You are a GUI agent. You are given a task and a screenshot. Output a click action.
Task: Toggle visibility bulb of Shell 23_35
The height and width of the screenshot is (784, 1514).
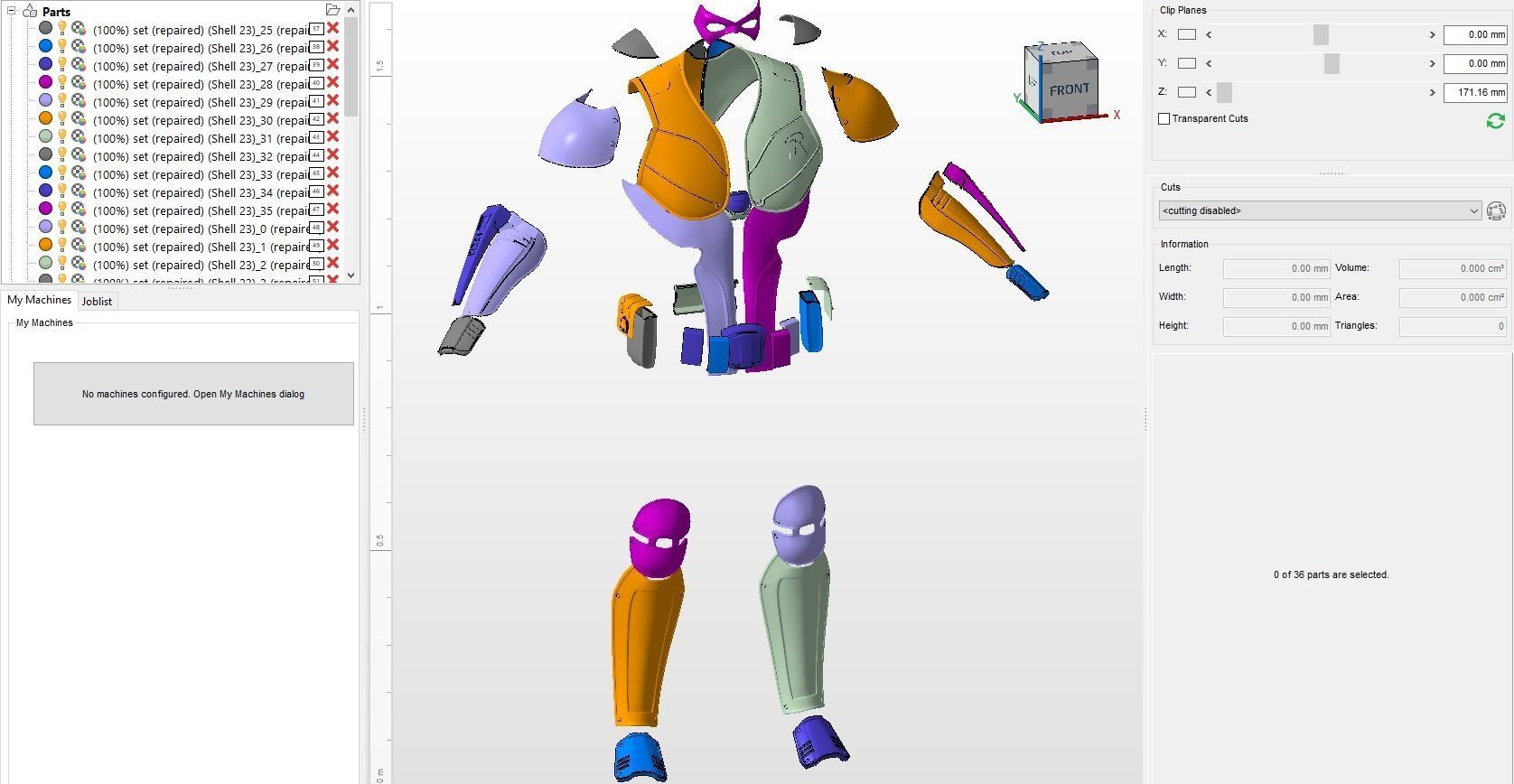coord(62,210)
